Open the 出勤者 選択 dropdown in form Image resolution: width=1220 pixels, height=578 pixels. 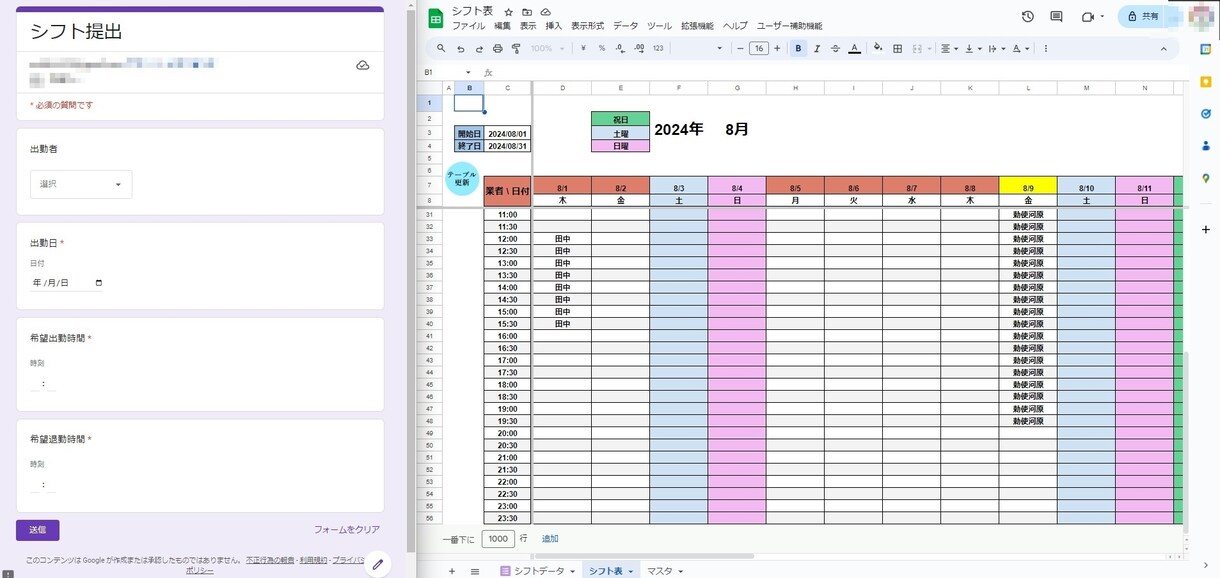[x=81, y=184]
